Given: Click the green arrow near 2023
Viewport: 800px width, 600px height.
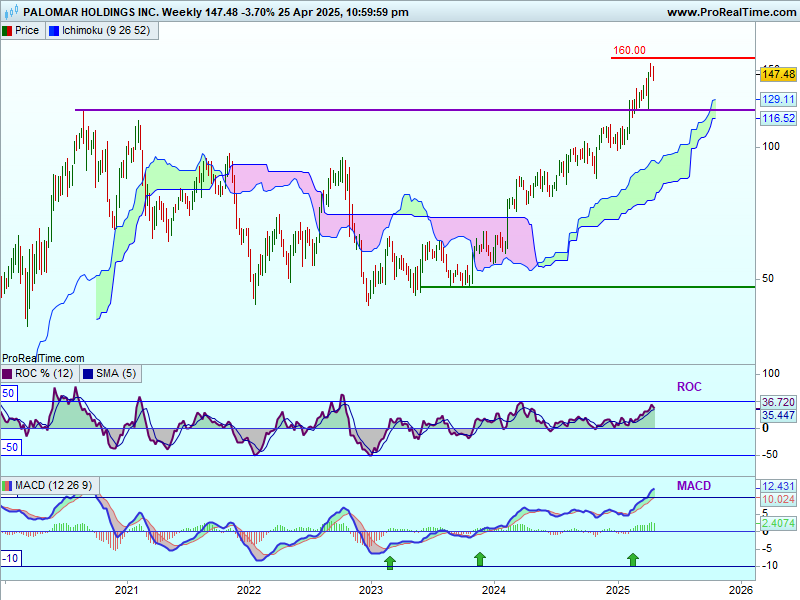Looking at the screenshot, I should tap(390, 562).
